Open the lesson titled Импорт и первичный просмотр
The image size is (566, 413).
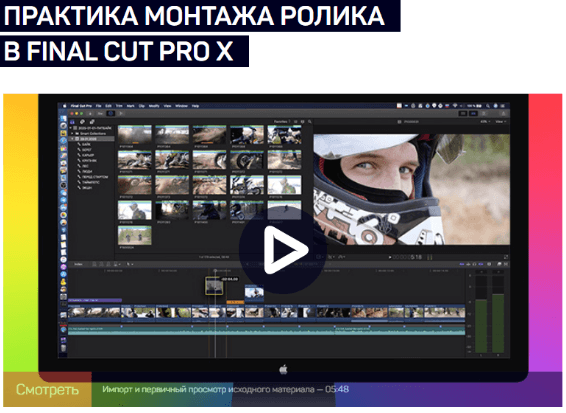tap(226, 389)
